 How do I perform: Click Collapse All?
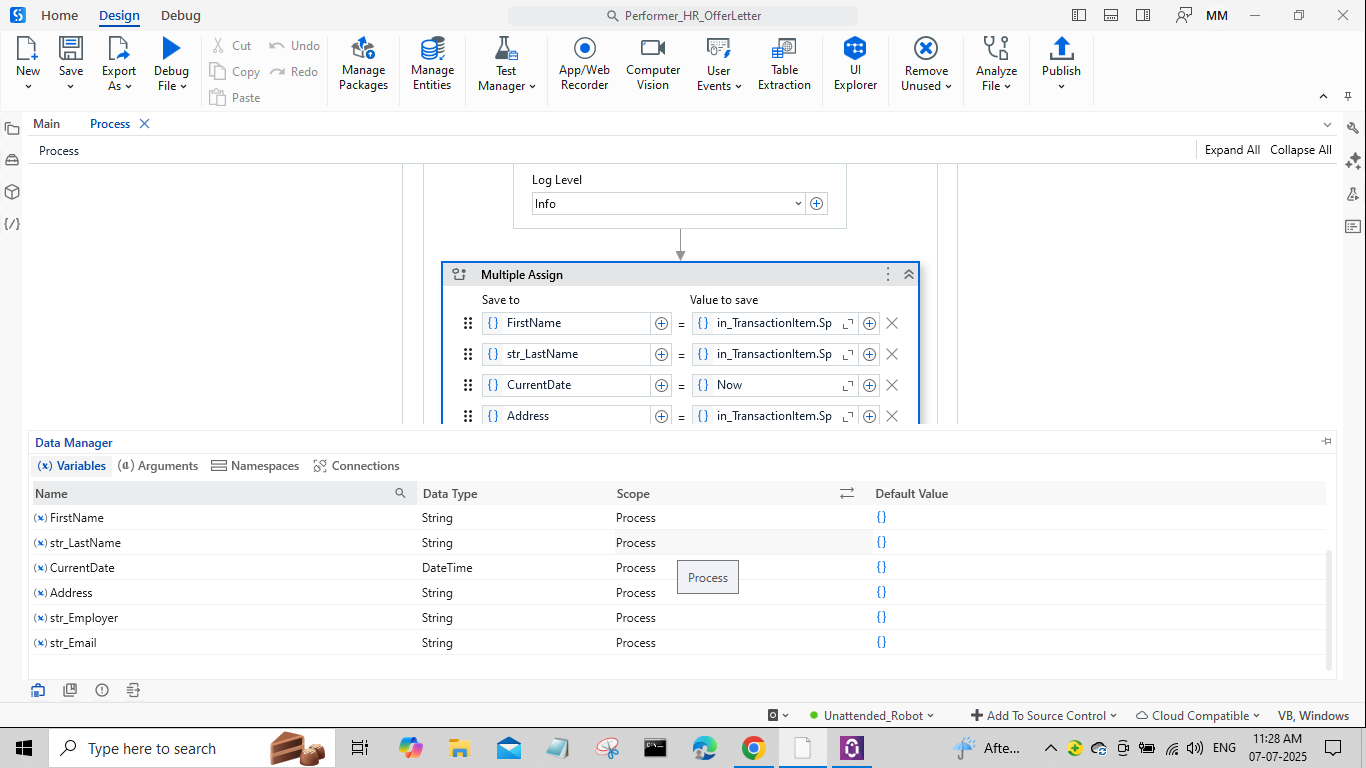point(1301,150)
